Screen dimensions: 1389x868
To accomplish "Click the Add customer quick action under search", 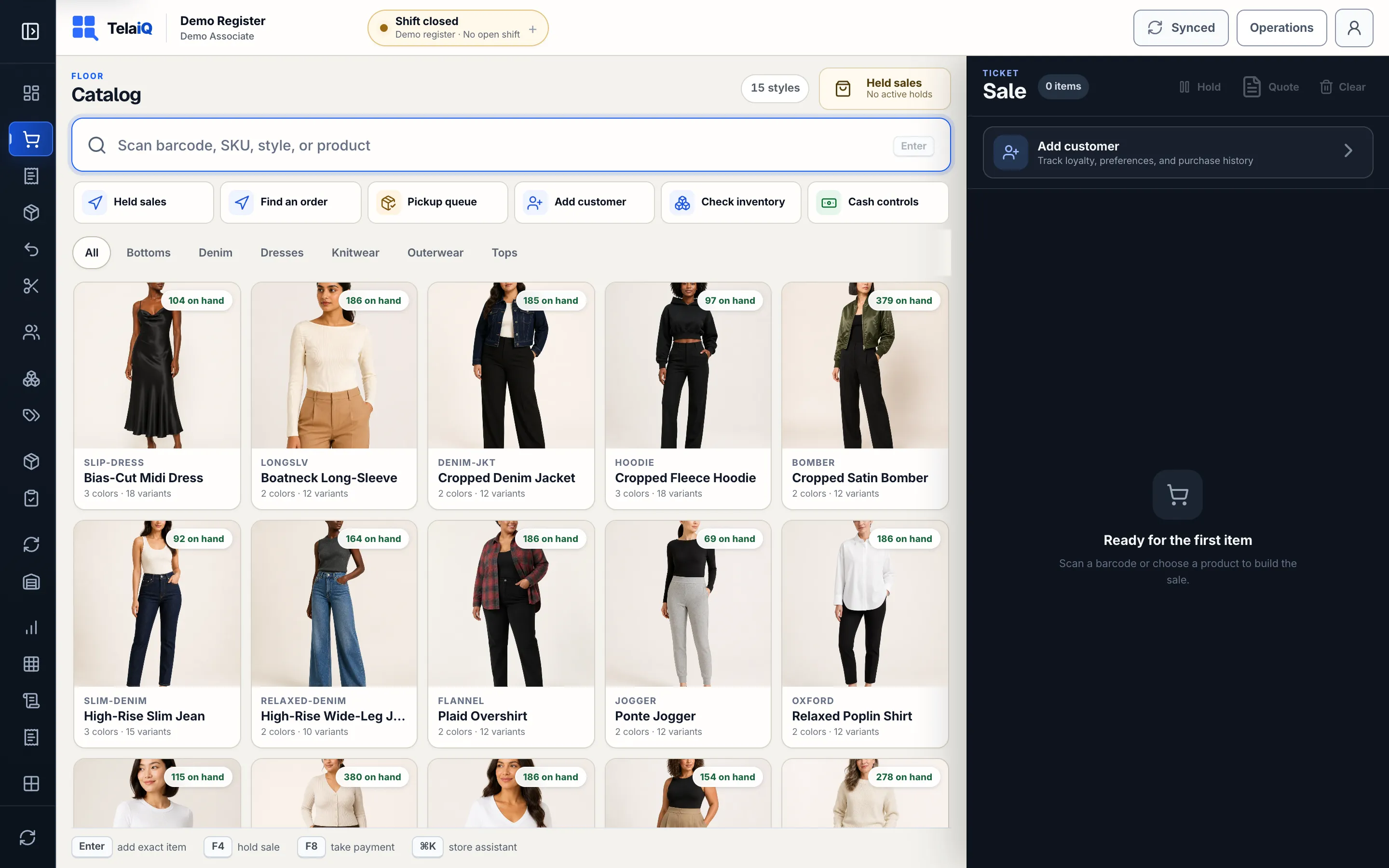I will coord(585,202).
